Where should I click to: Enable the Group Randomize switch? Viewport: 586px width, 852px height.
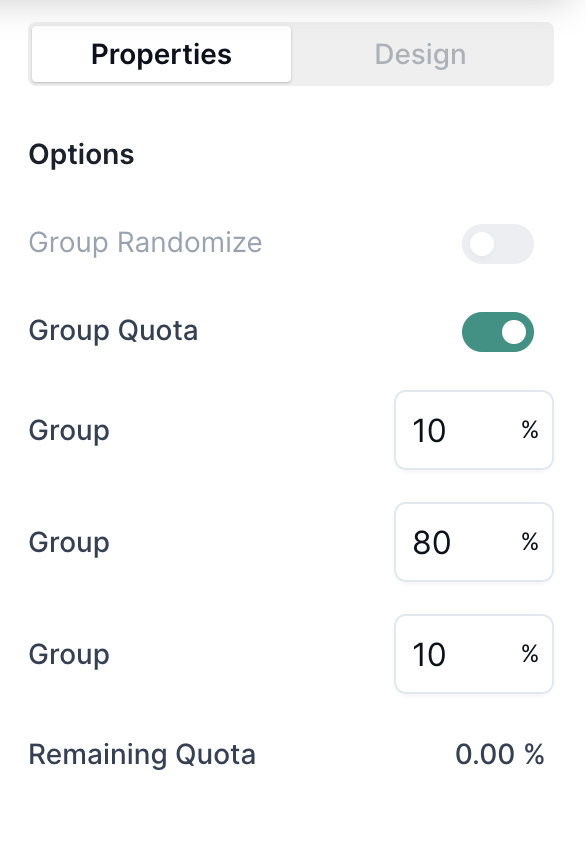(497, 244)
